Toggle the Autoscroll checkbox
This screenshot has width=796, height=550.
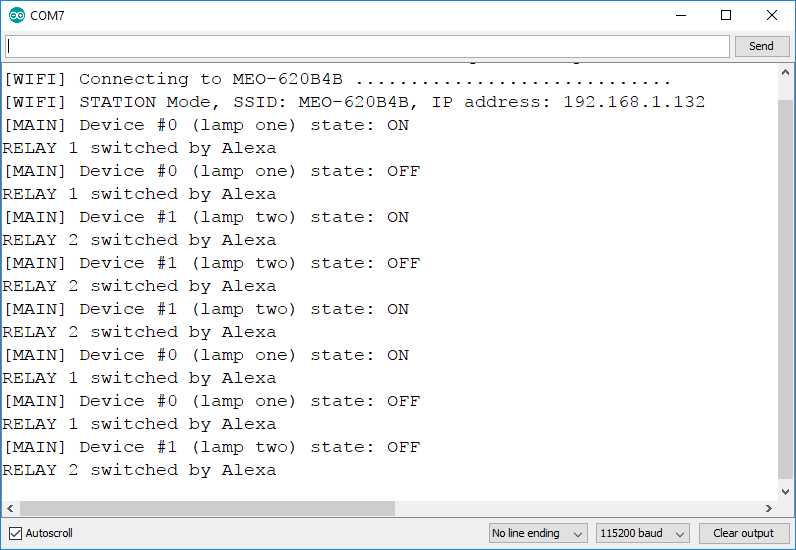click(x=15, y=533)
